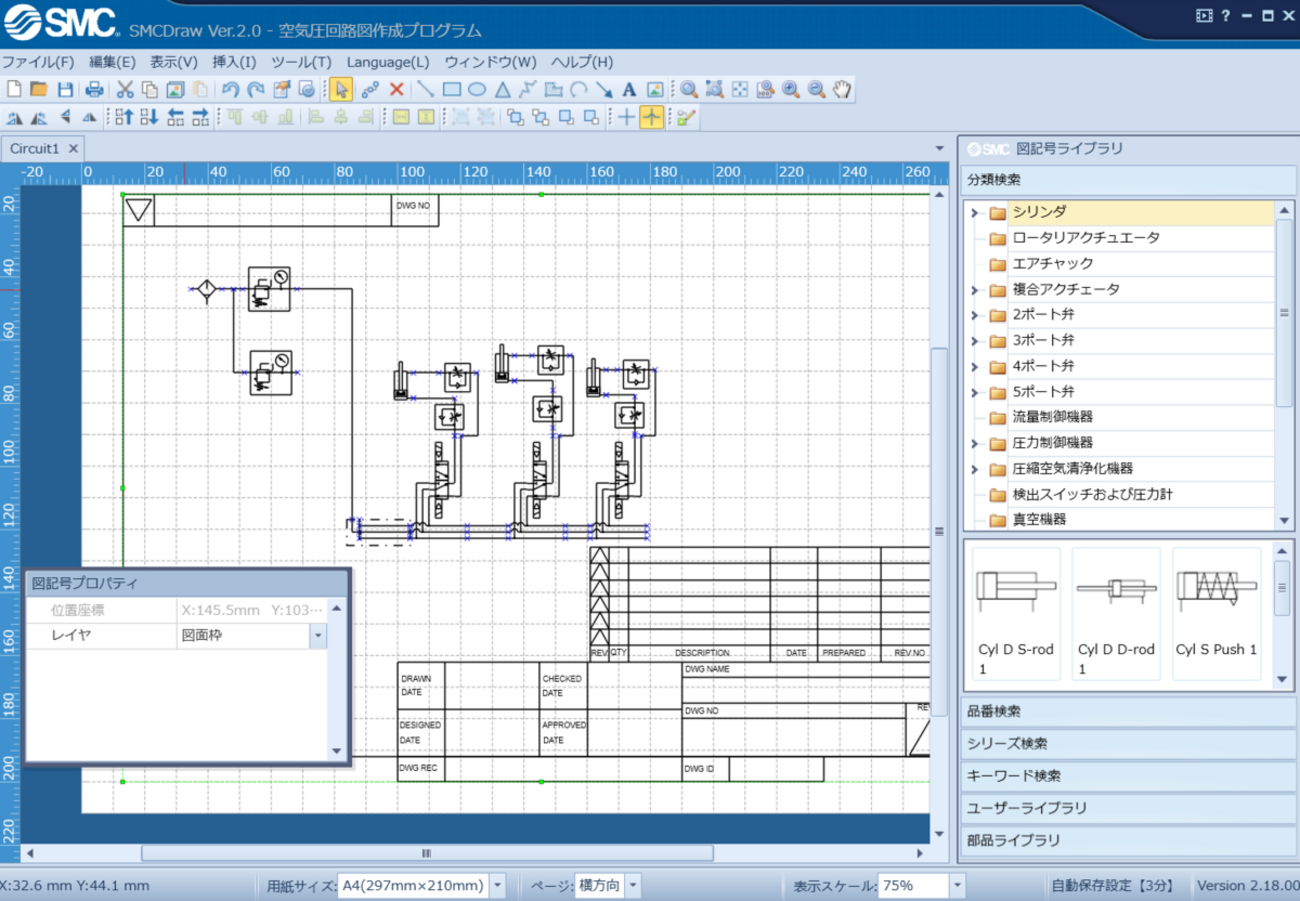Open the 表示(V) menu
The width and height of the screenshot is (1300, 901).
coord(174,62)
